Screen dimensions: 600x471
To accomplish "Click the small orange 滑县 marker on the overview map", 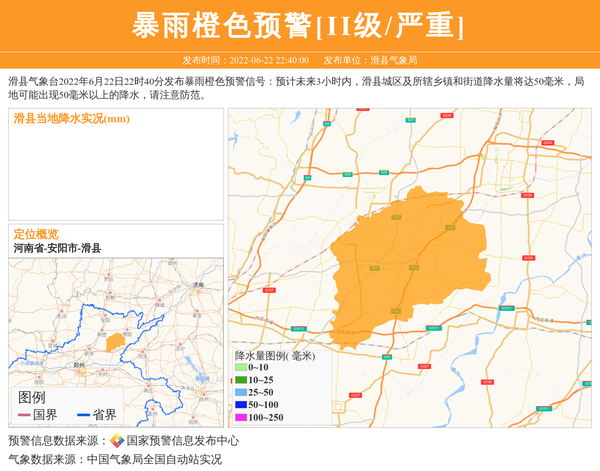I will (x=116, y=342).
